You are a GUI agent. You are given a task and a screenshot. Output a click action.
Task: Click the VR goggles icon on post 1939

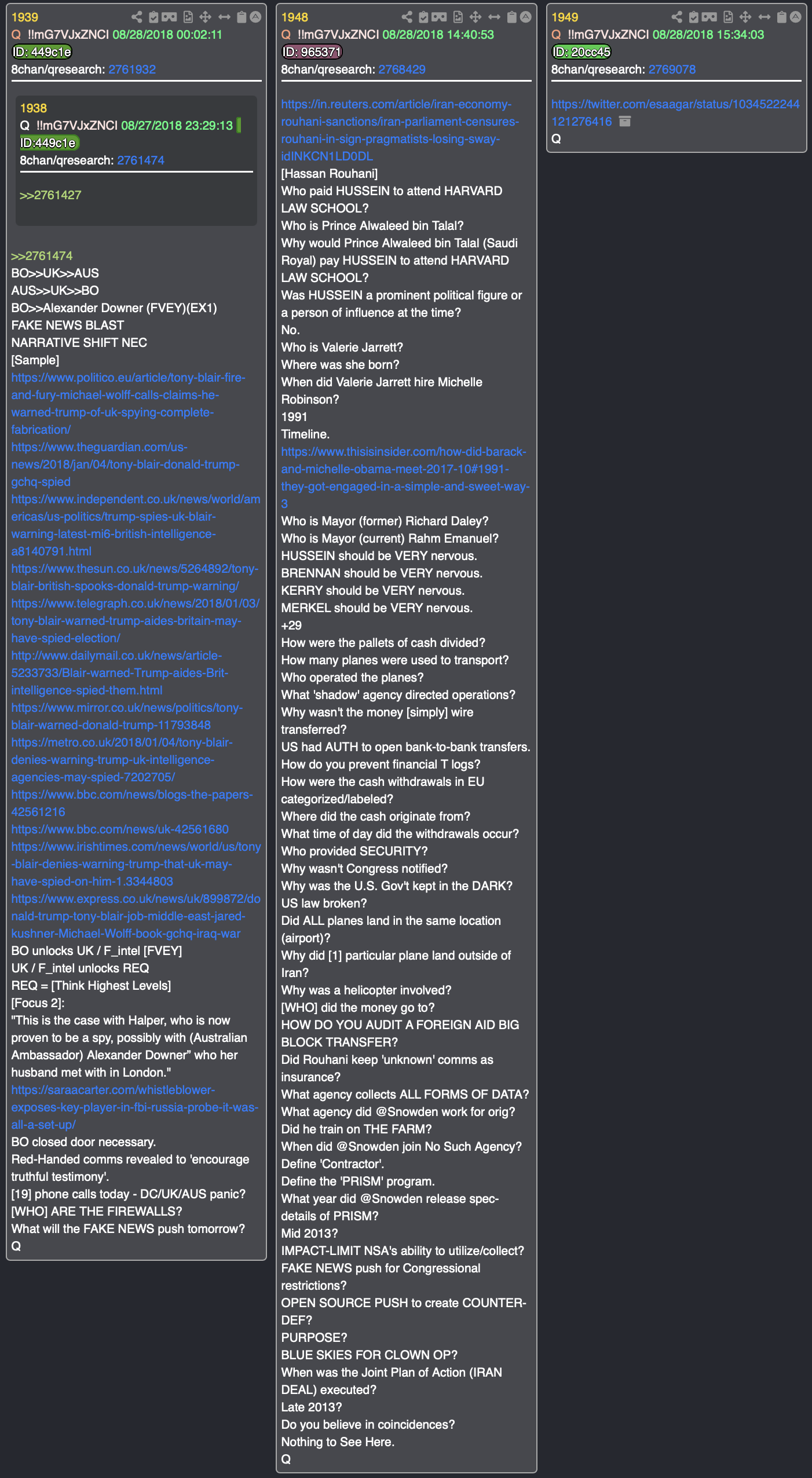(x=169, y=17)
